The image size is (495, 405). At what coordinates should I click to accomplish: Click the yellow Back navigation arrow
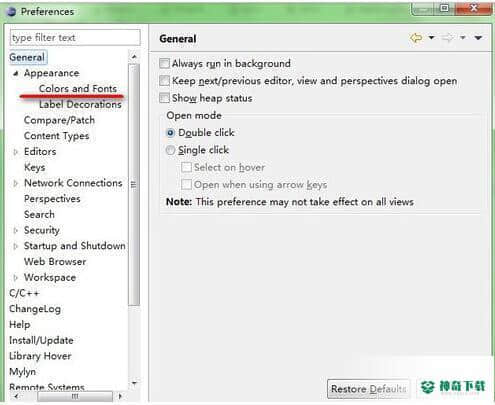click(x=416, y=38)
